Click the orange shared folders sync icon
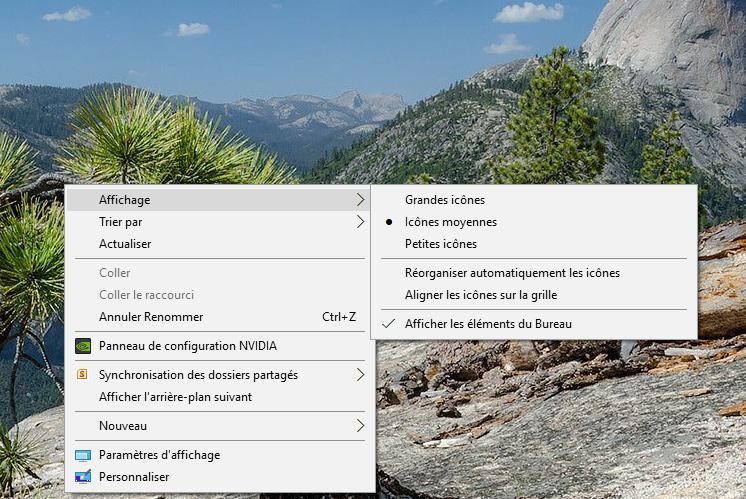The height and width of the screenshot is (499, 746). [82, 374]
